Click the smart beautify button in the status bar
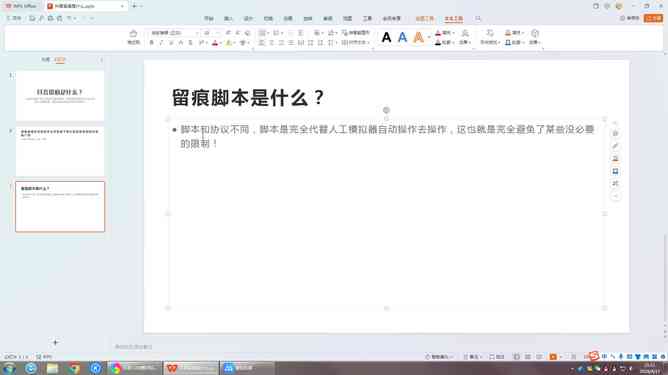The width and height of the screenshot is (668, 375). click(x=439, y=357)
